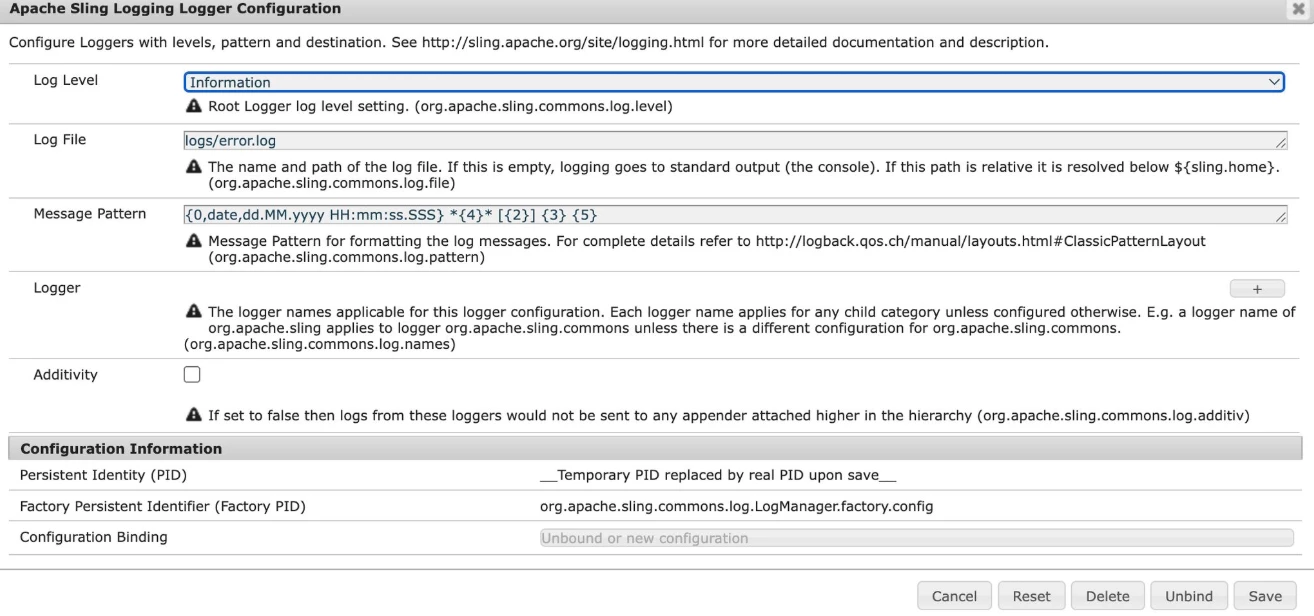Click the Message Pattern label
The image size is (1314, 616).
[x=90, y=213]
